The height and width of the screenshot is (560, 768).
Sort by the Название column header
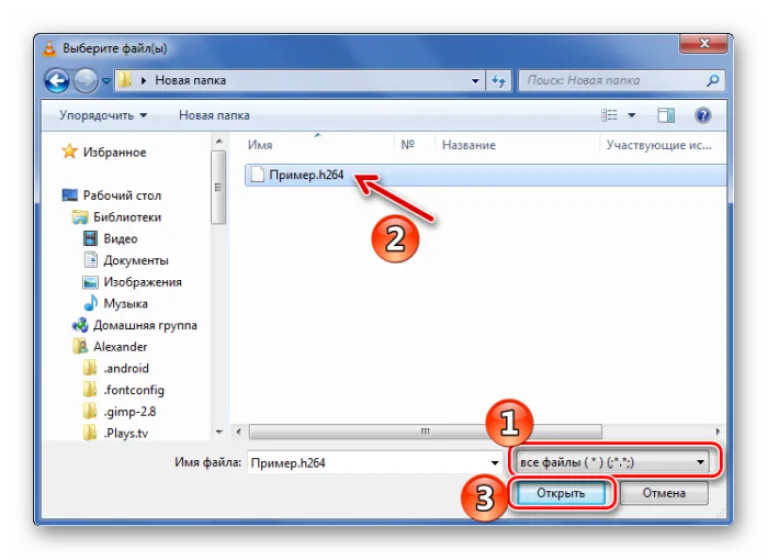pos(469,145)
